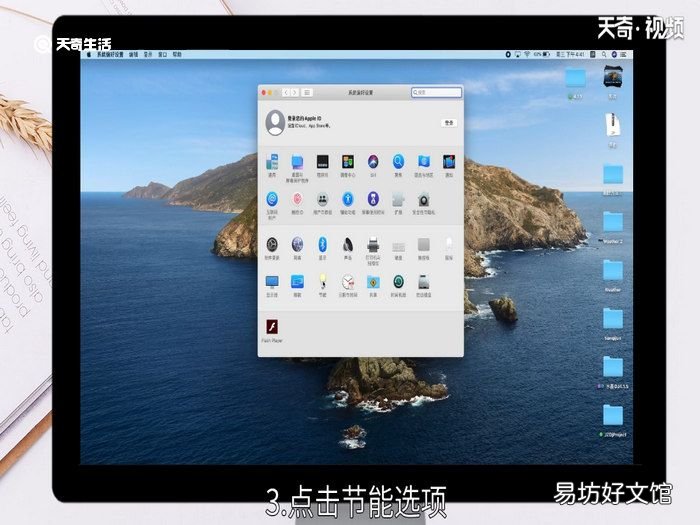
Task: Open Energy Saver lightbulb icon
Action: (x=322, y=282)
